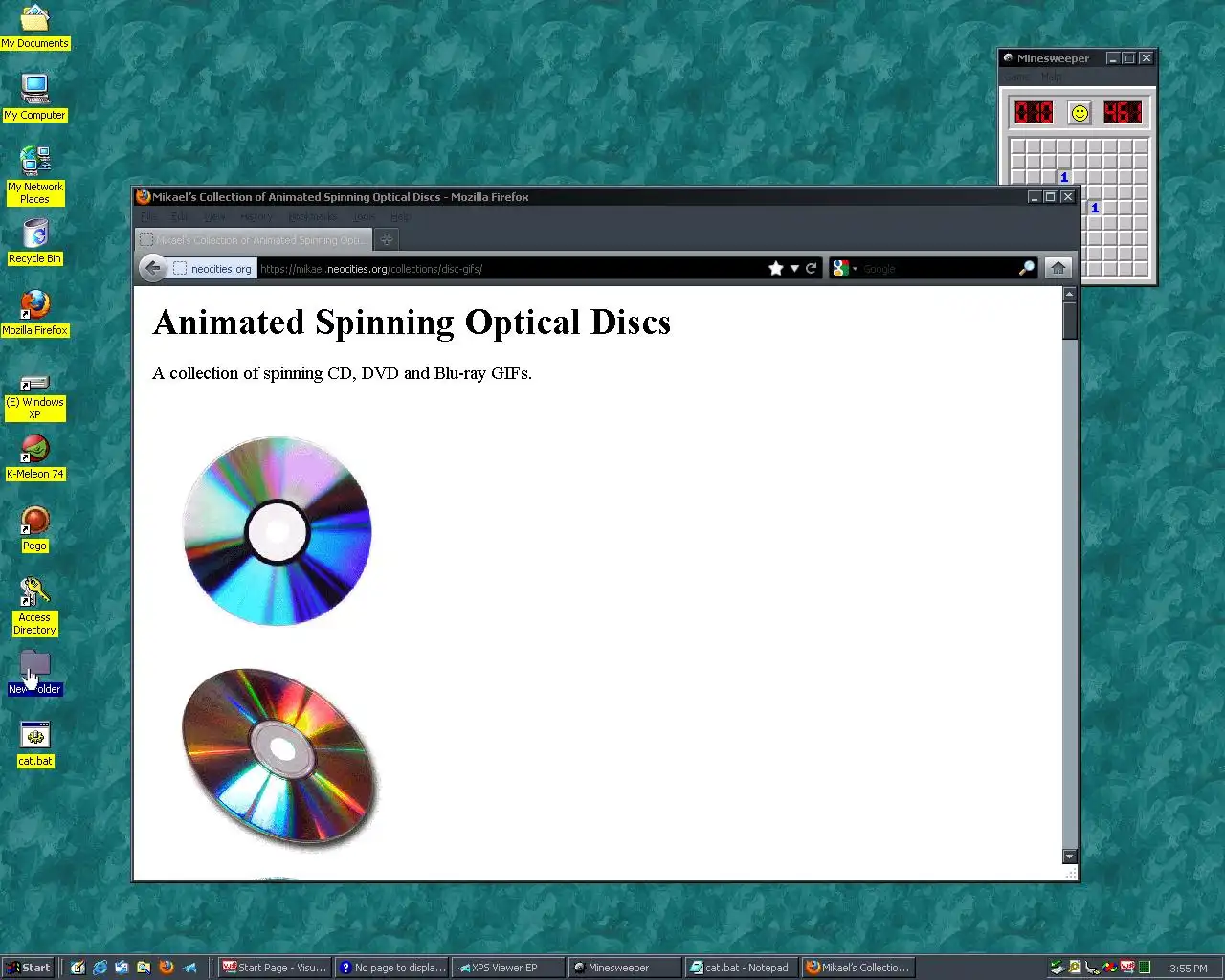Switch to Minesweeper taskbar button
Viewport: 1225px width, 980px height.
(x=625, y=968)
